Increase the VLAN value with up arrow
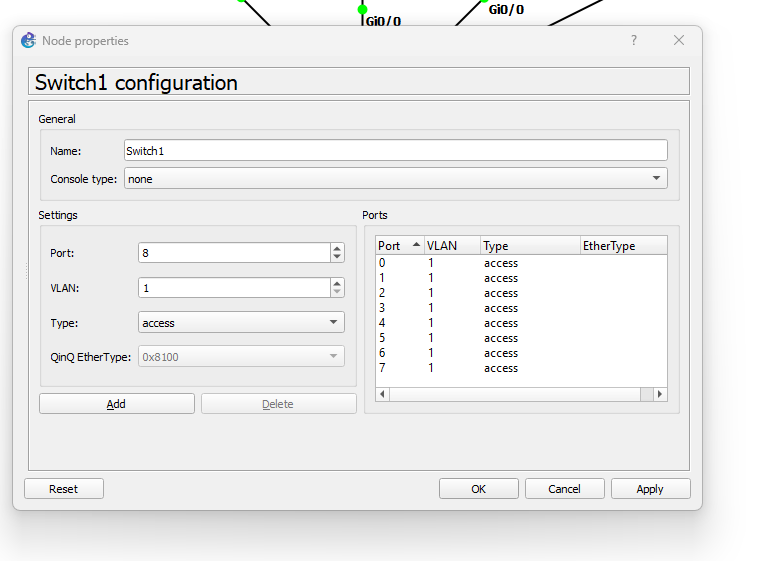This screenshot has height=561, width=768. point(337,283)
